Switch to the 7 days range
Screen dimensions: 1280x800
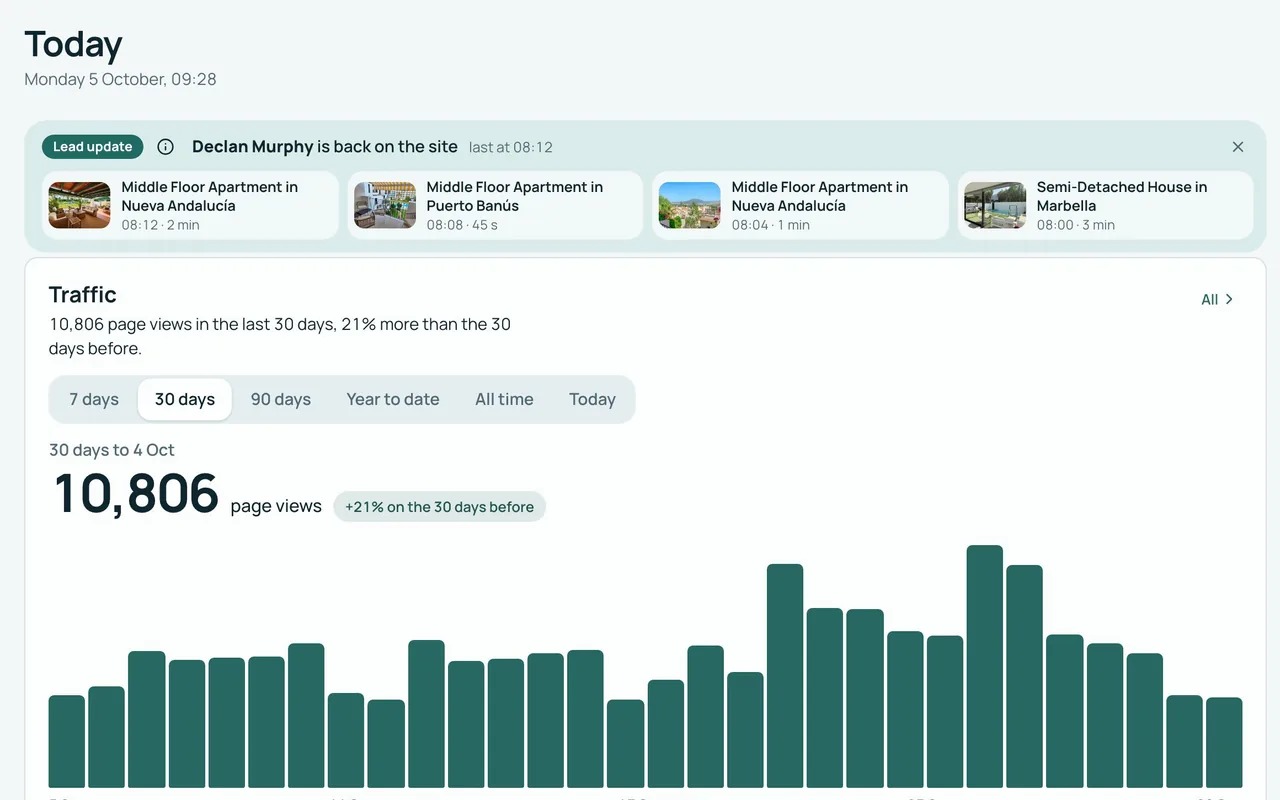94,399
